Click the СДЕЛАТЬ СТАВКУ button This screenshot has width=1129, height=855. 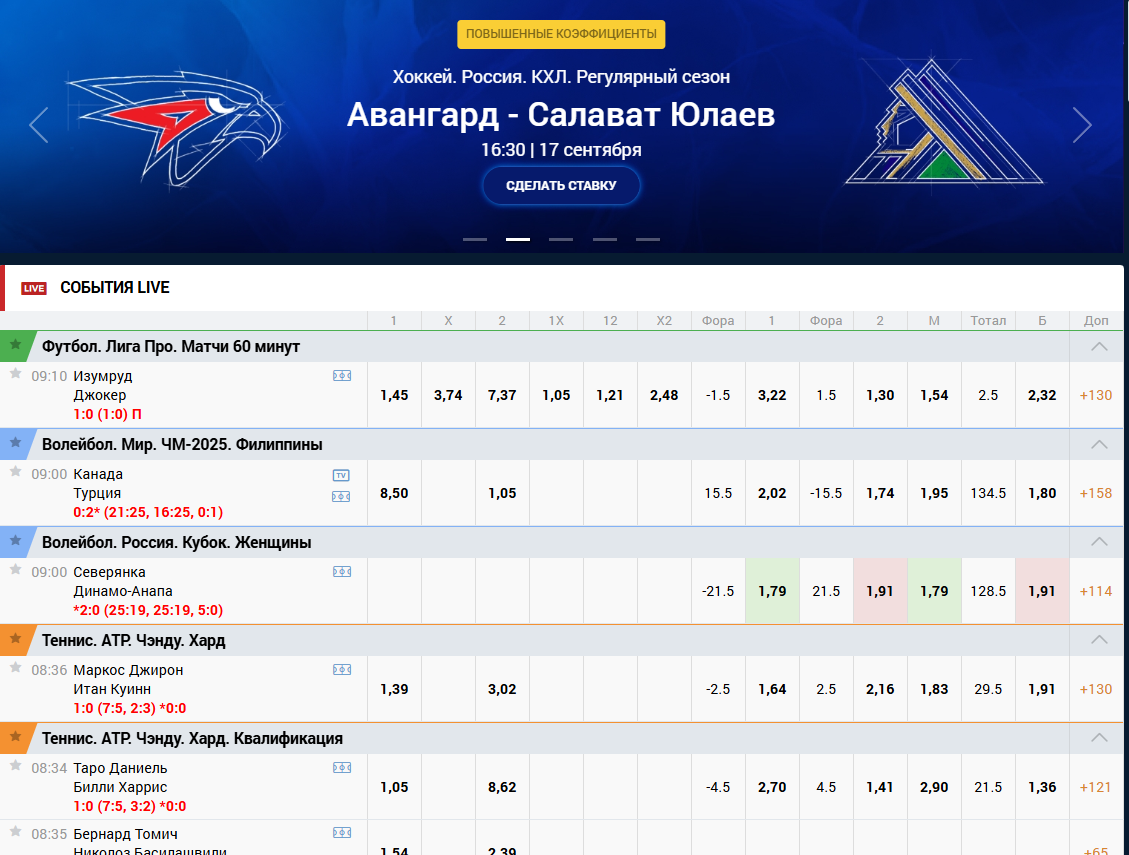(561, 186)
